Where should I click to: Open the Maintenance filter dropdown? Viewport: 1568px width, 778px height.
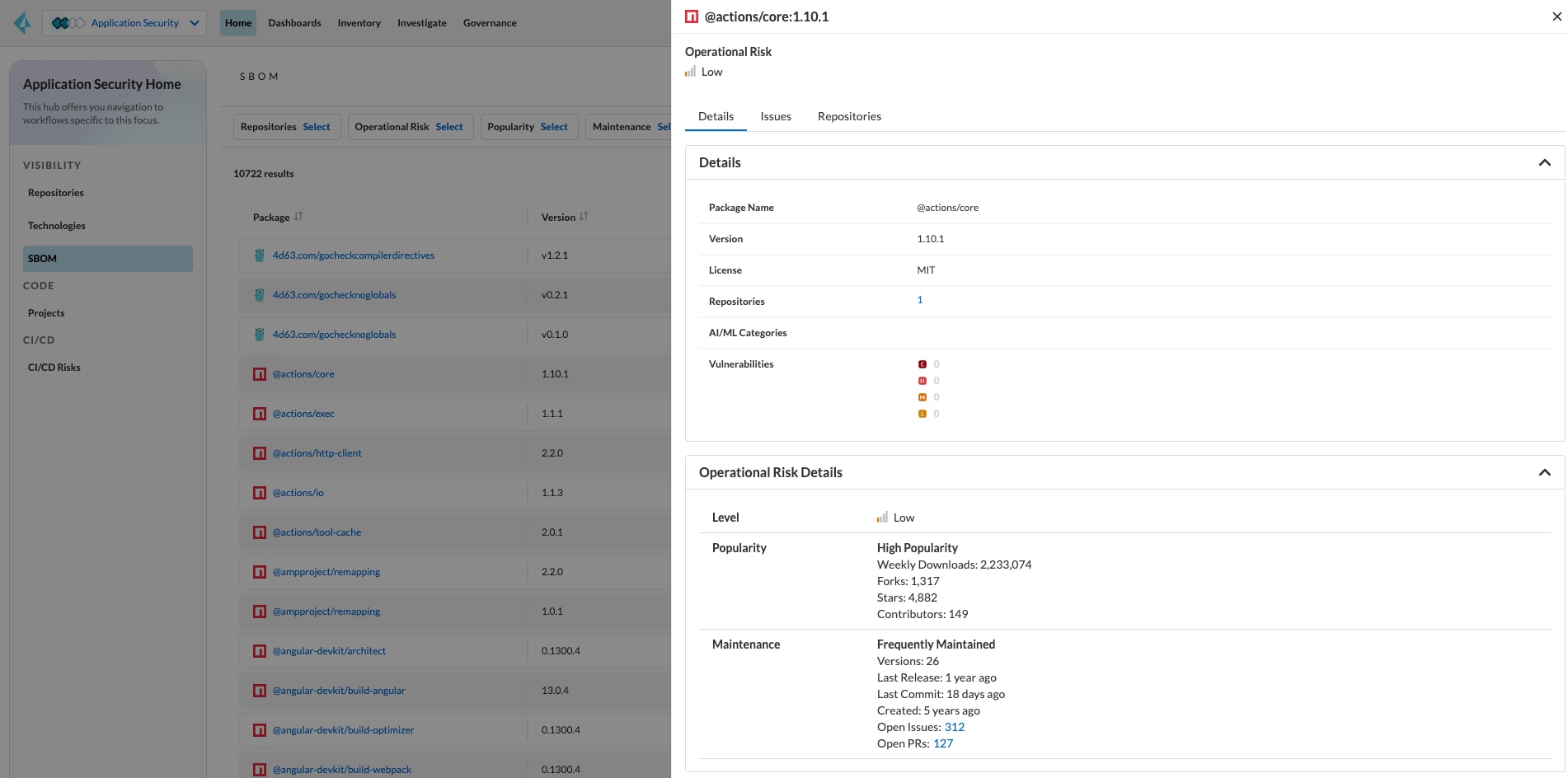[x=629, y=127]
